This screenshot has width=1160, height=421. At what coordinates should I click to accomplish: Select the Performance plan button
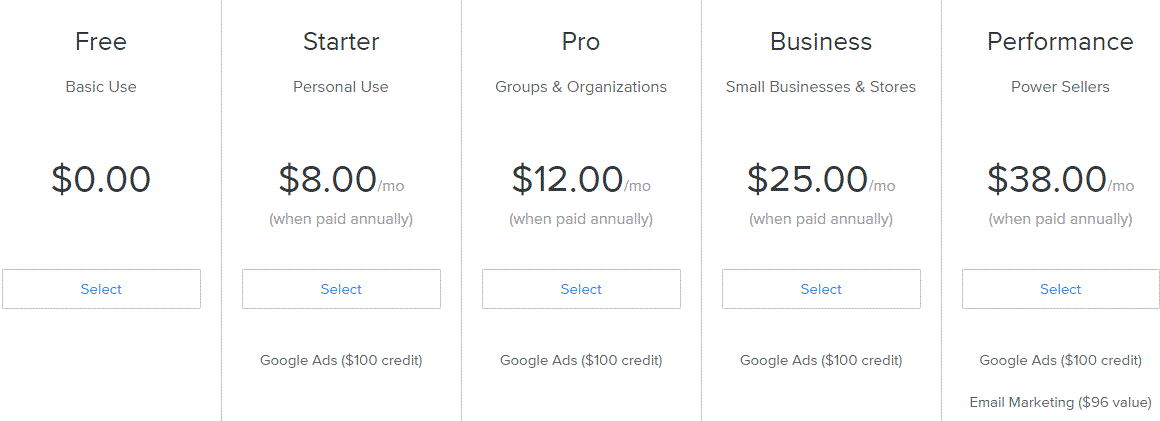[1061, 289]
